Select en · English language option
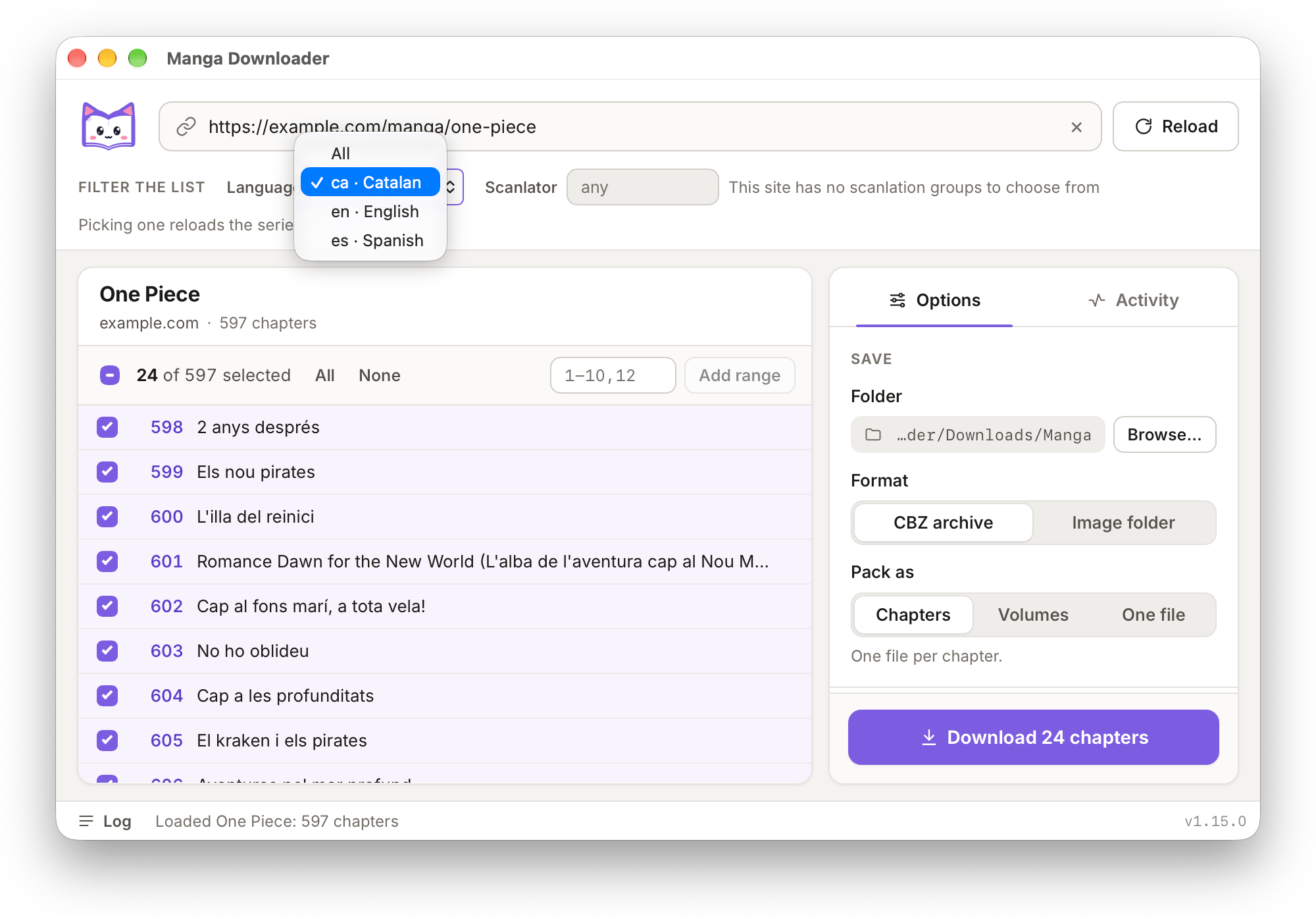 point(370,211)
